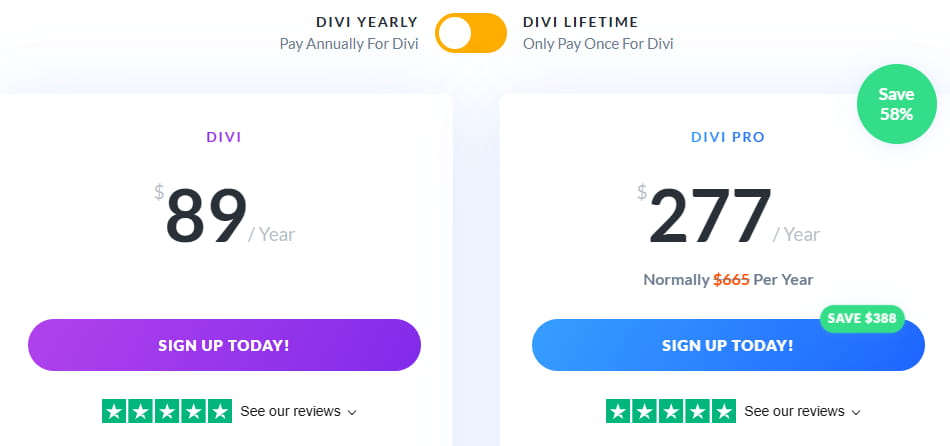Select the purple DIVI plan heading
The width and height of the screenshot is (950, 446).
coord(224,137)
